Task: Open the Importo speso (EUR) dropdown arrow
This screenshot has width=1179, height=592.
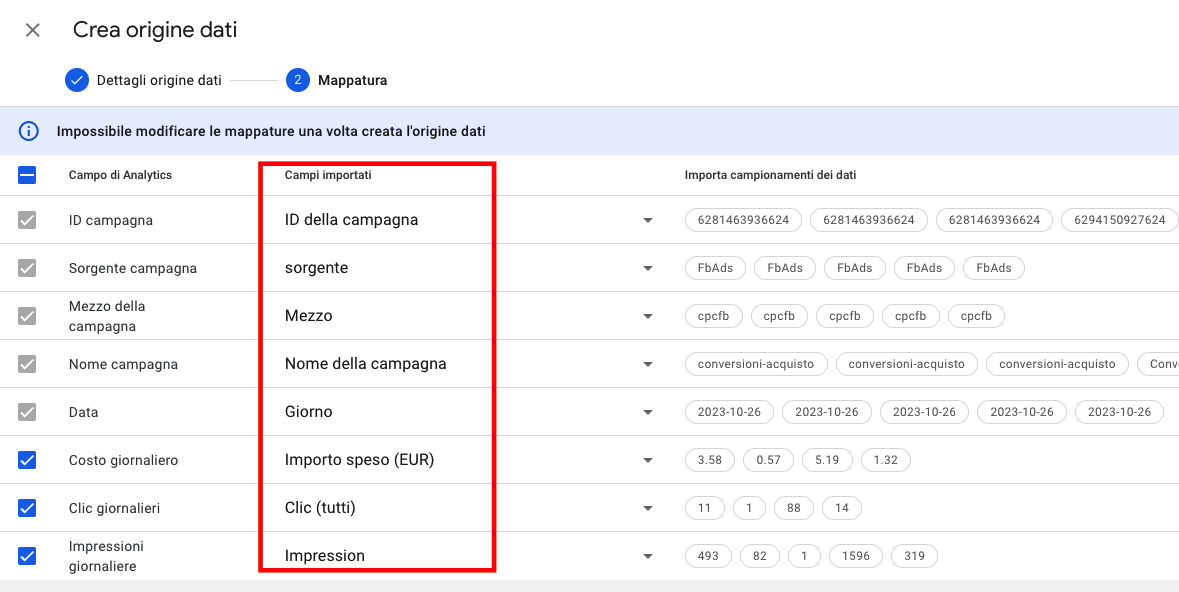Action: click(647, 460)
